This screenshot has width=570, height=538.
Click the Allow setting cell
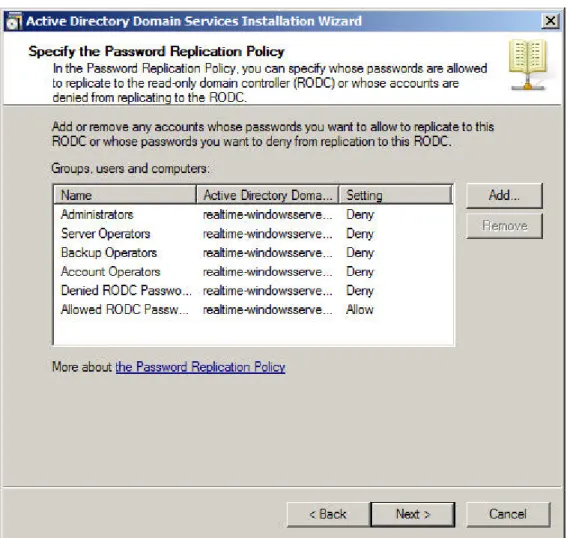360,309
